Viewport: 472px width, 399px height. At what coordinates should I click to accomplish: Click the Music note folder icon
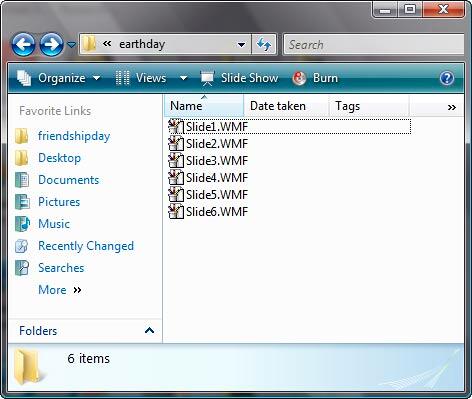point(22,224)
